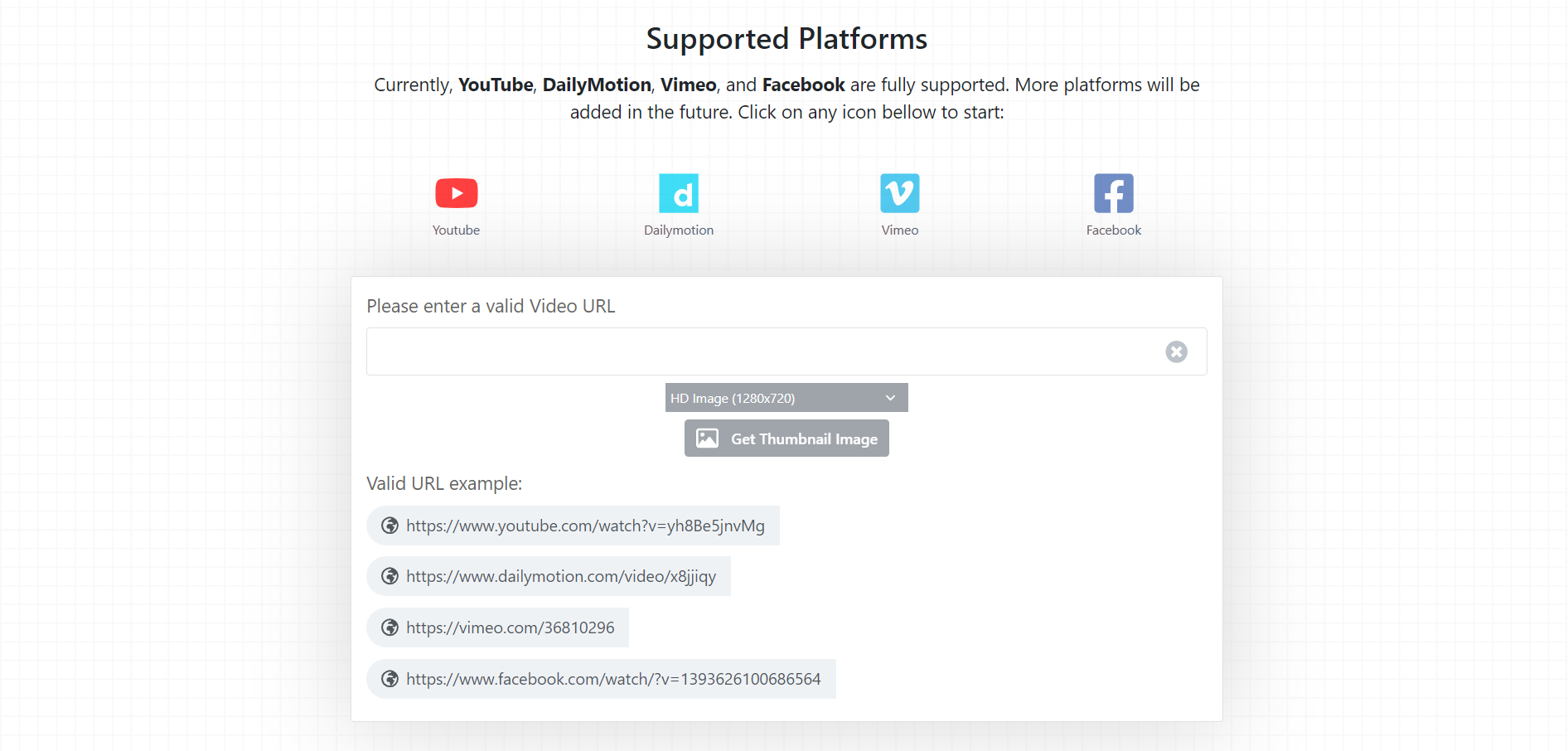
Task: Clear the video URL field with X icon
Action: coord(1176,351)
